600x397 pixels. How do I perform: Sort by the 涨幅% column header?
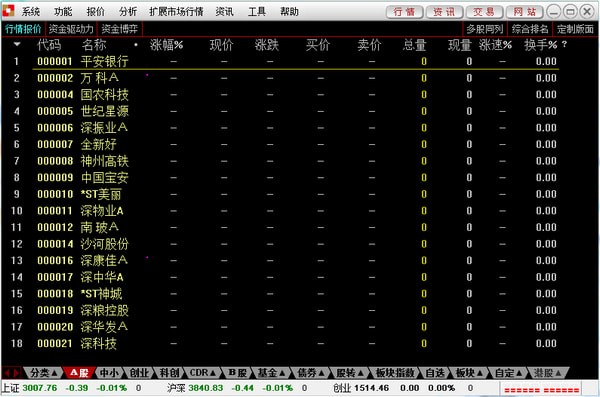166,45
